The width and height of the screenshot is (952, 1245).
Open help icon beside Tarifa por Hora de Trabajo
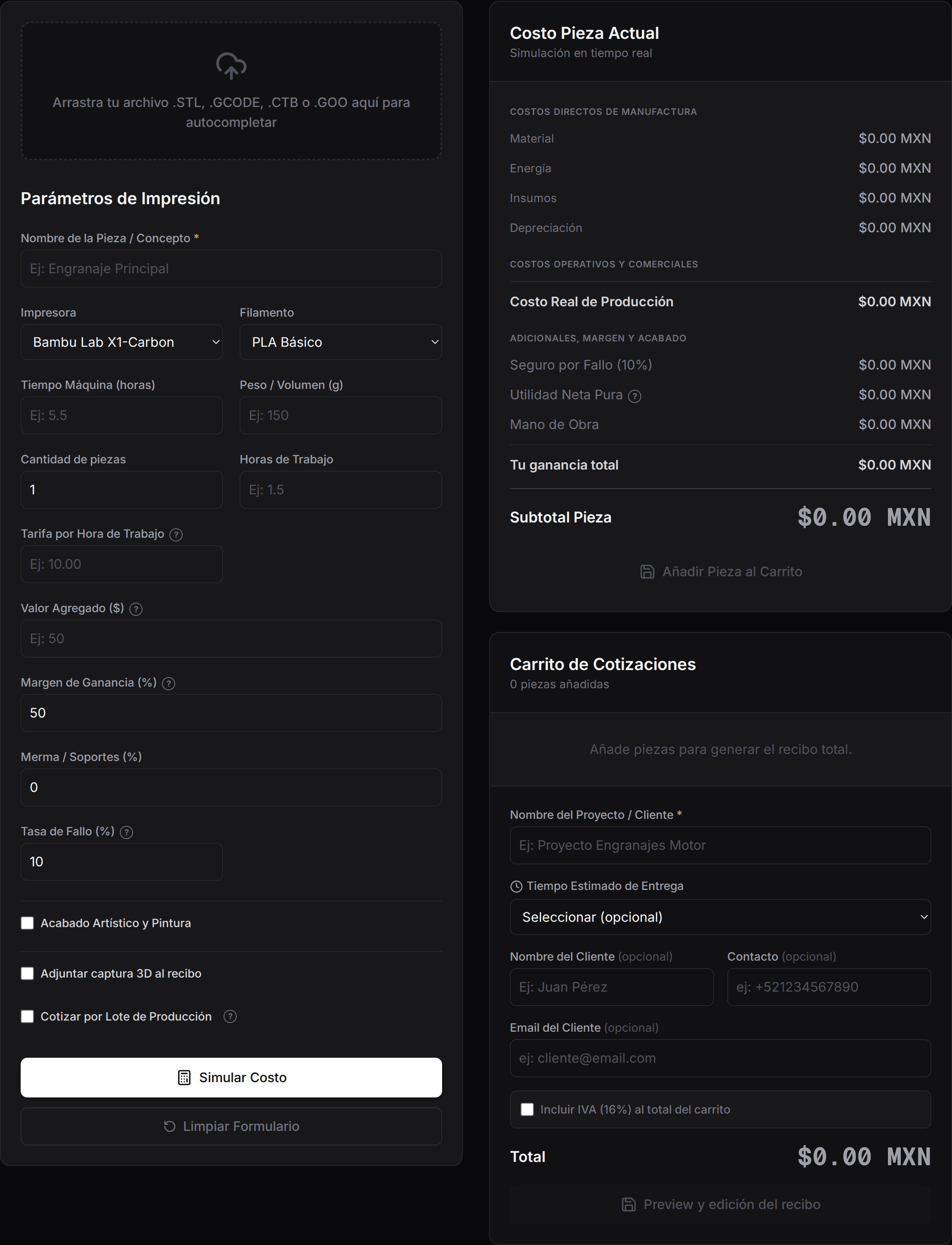(176, 534)
